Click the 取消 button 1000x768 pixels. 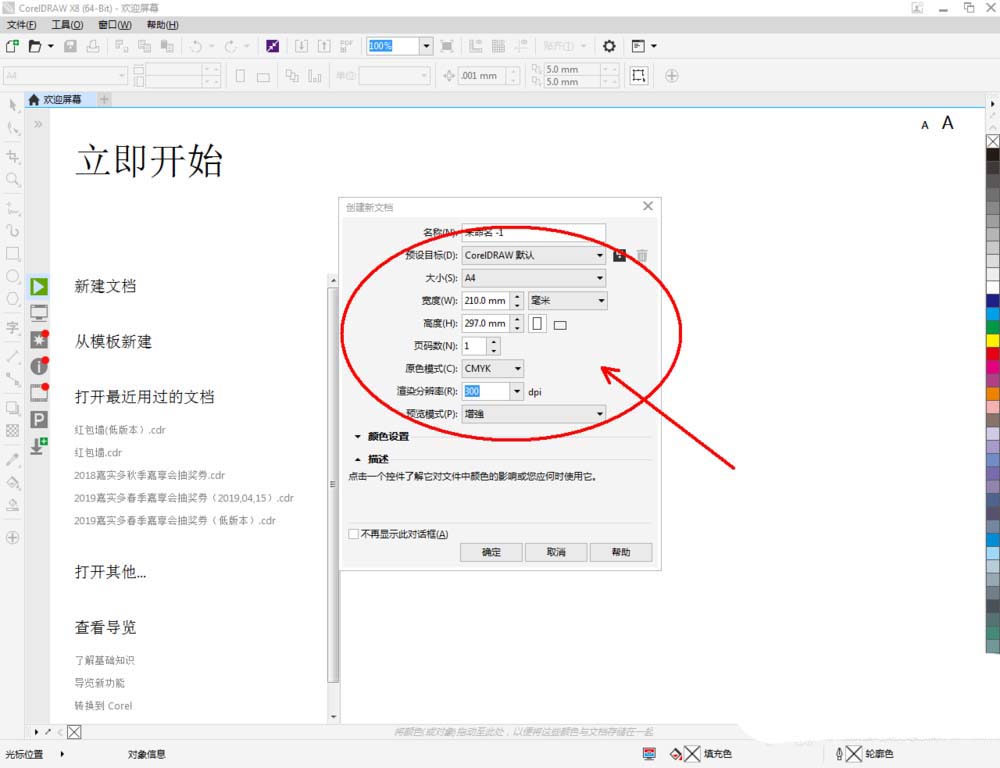(556, 552)
